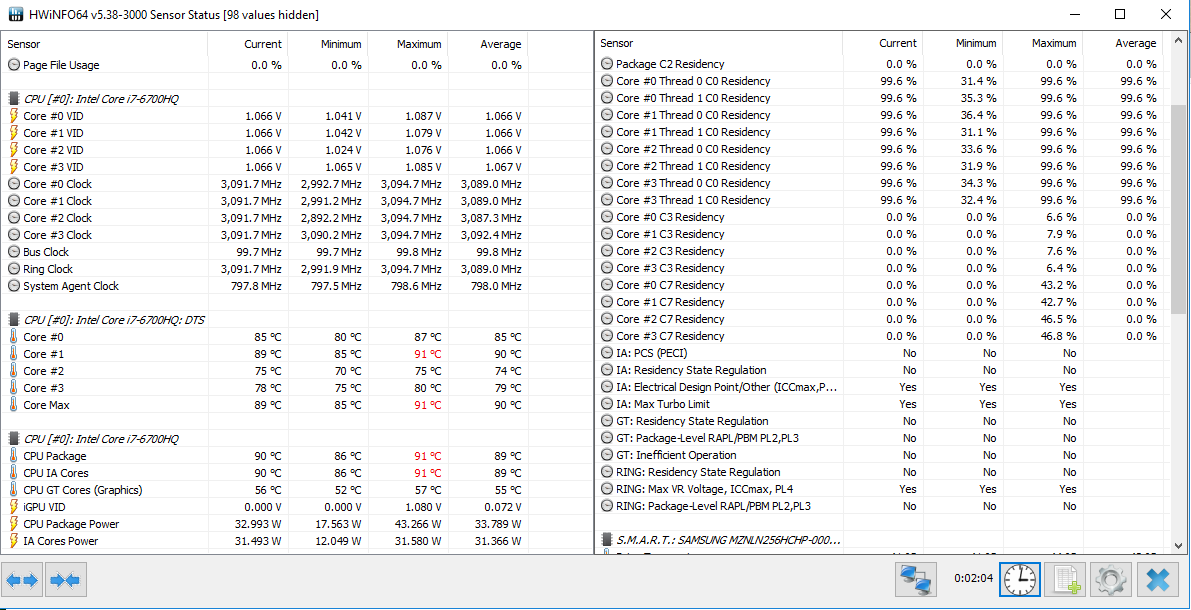Click the IA: Max Turbo Limit icon

click(x=606, y=404)
